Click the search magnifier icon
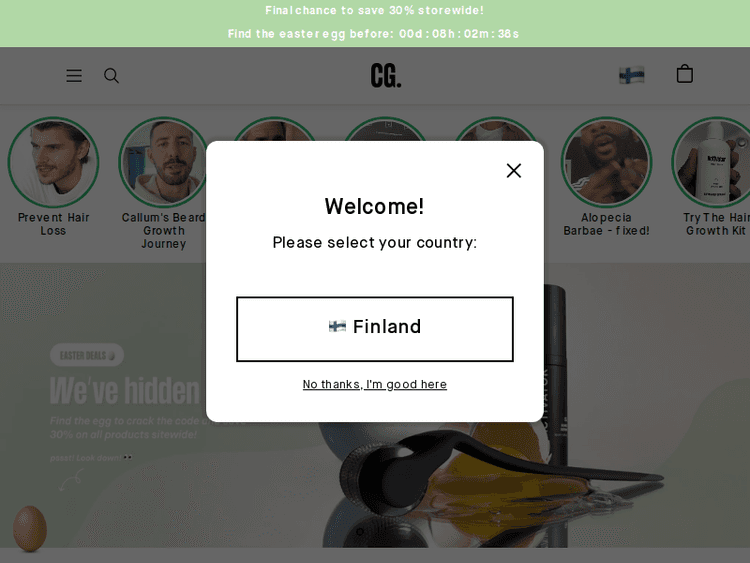The image size is (750, 563). pos(111,76)
